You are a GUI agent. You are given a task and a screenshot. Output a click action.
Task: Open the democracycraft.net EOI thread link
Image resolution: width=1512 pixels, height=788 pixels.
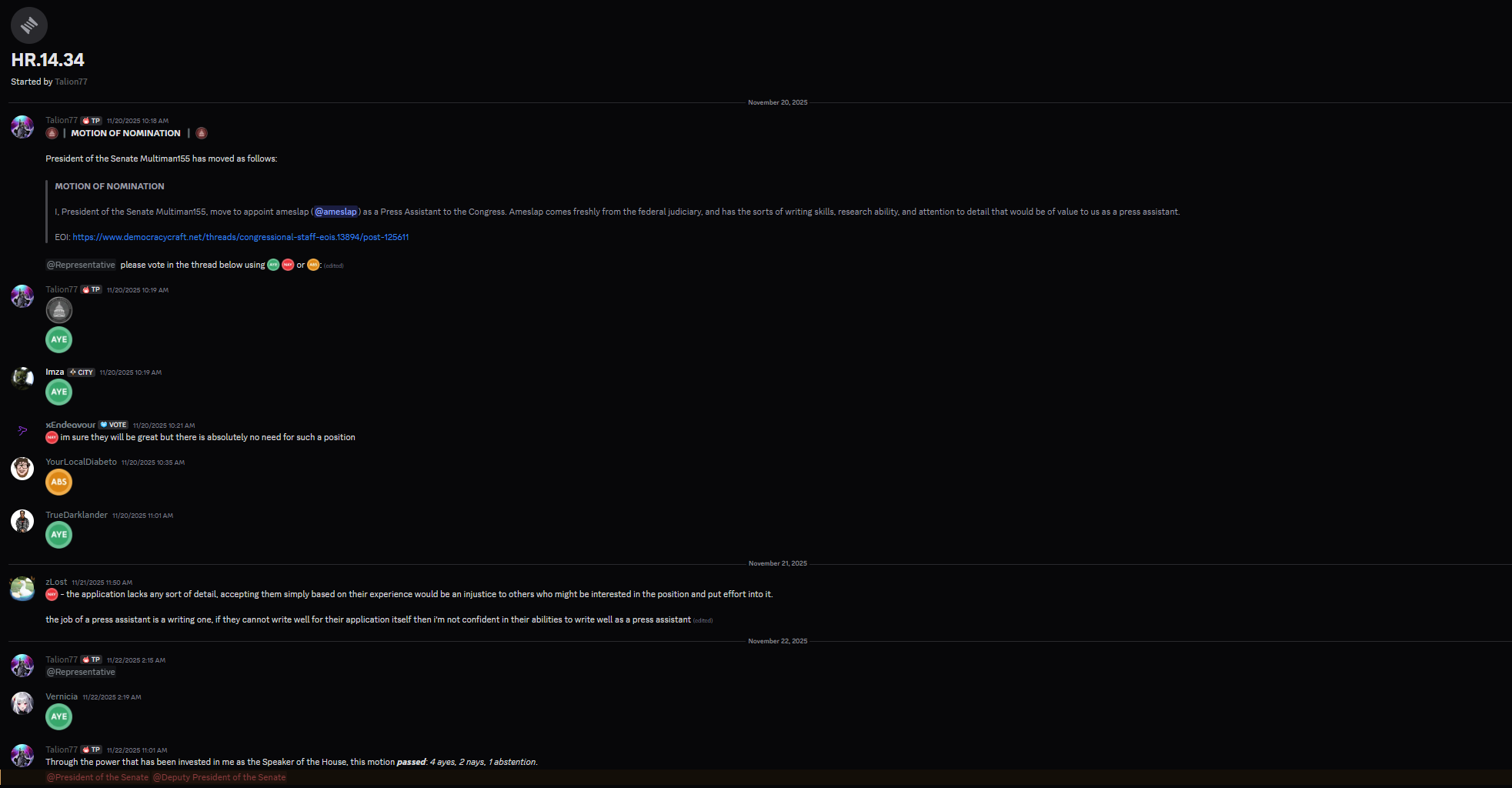click(240, 237)
